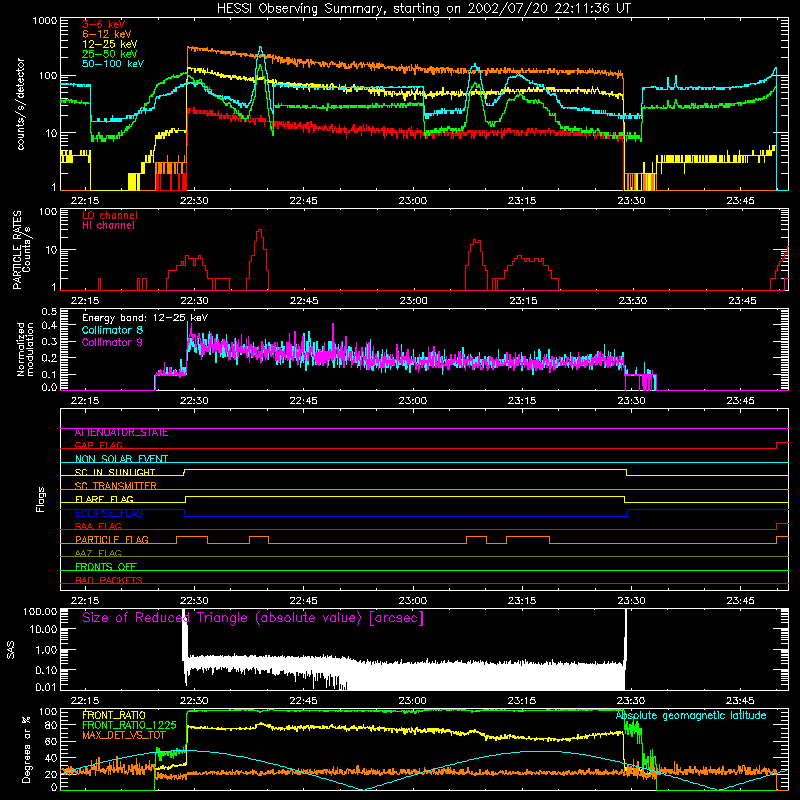Viewport: 800px width, 800px height.
Task: Click the ATTENUATOR_STATE flag label
Action: pos(121,433)
